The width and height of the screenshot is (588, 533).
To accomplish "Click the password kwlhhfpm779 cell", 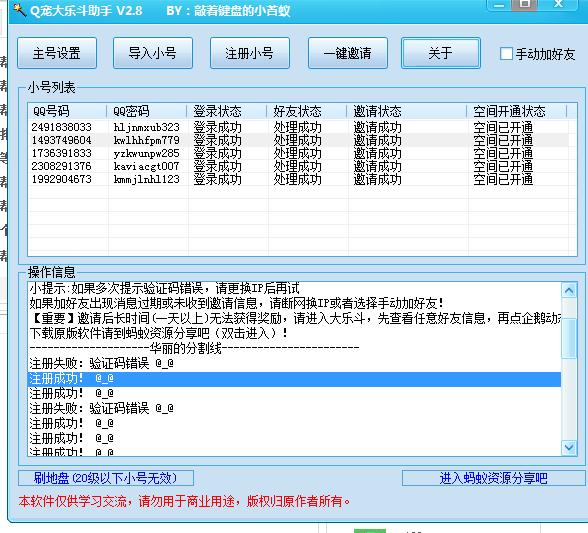I will tap(147, 140).
